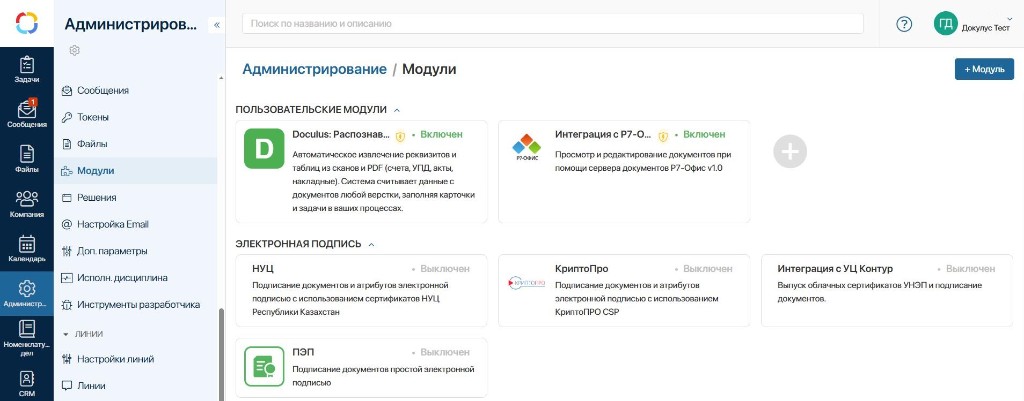This screenshot has height=401, width=1024.
Task: Open the Doculus: Распознав… module title
Action: pos(341,135)
